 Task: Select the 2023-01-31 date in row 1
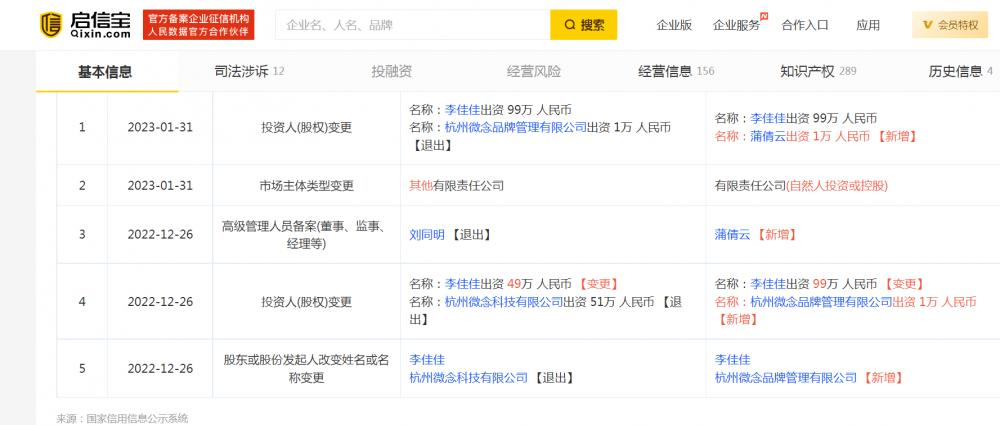click(160, 127)
